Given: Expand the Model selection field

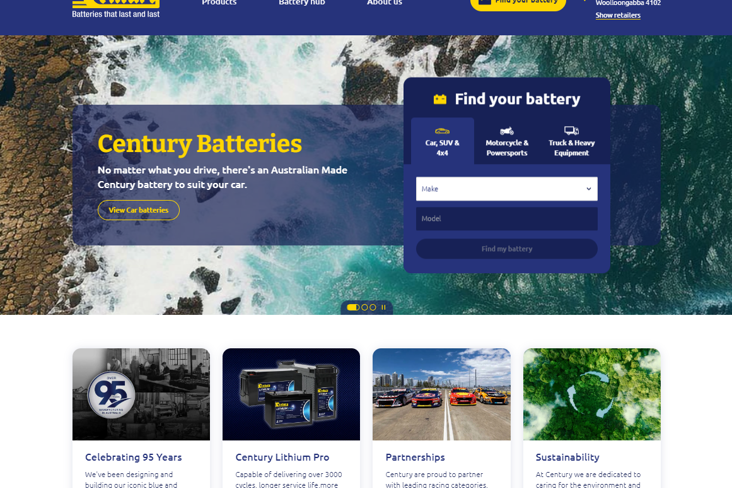Looking at the screenshot, I should [x=507, y=219].
